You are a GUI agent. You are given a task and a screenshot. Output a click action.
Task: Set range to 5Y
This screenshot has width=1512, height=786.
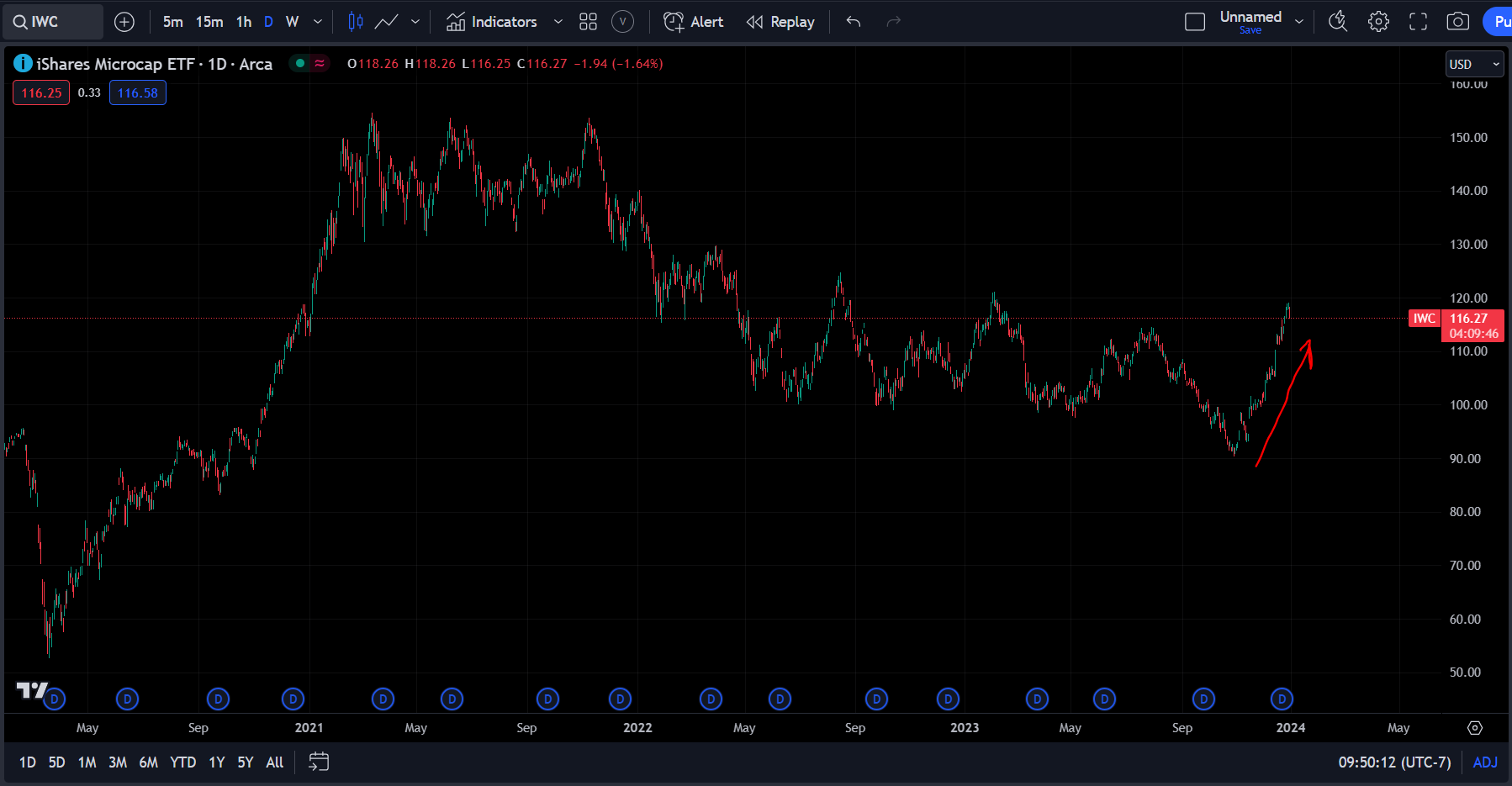pyautogui.click(x=246, y=762)
